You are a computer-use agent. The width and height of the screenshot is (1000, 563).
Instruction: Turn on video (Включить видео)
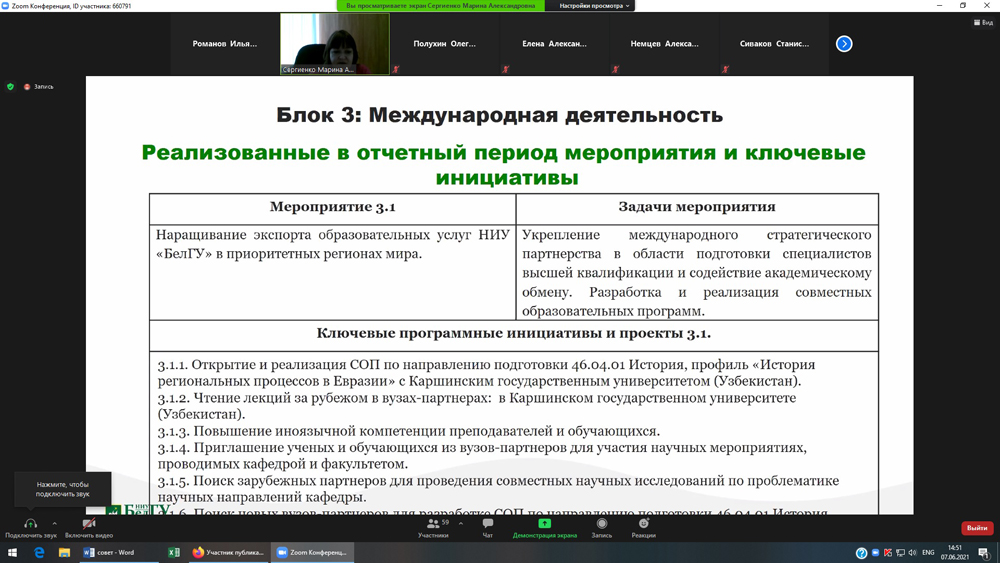click(x=89, y=525)
